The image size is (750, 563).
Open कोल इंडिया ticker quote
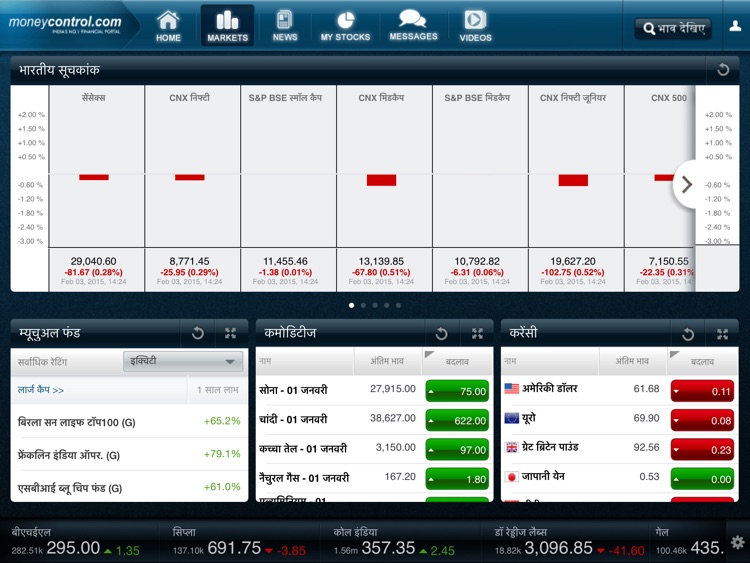394,542
